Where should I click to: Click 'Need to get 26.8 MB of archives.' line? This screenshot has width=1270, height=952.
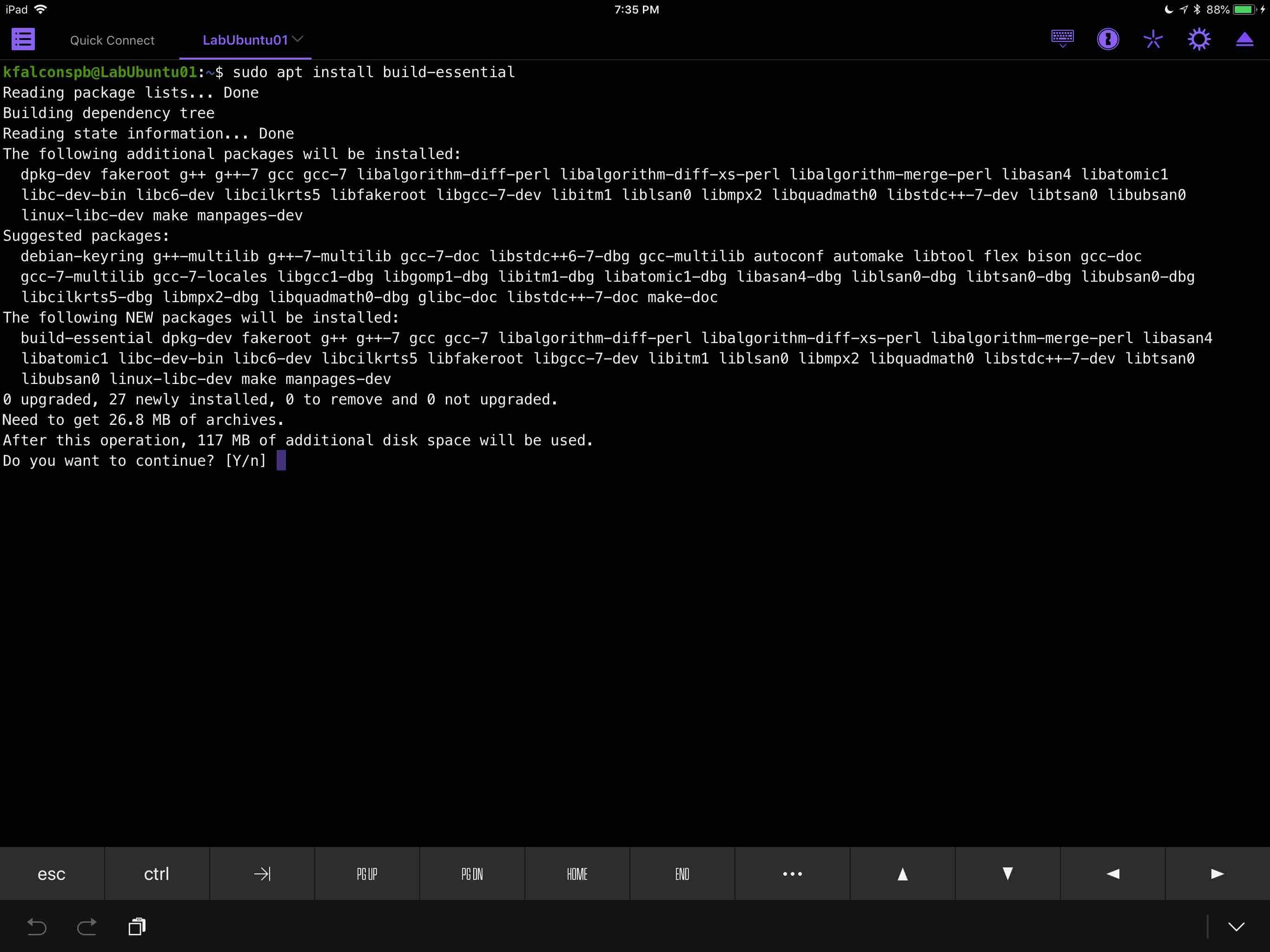point(143,420)
